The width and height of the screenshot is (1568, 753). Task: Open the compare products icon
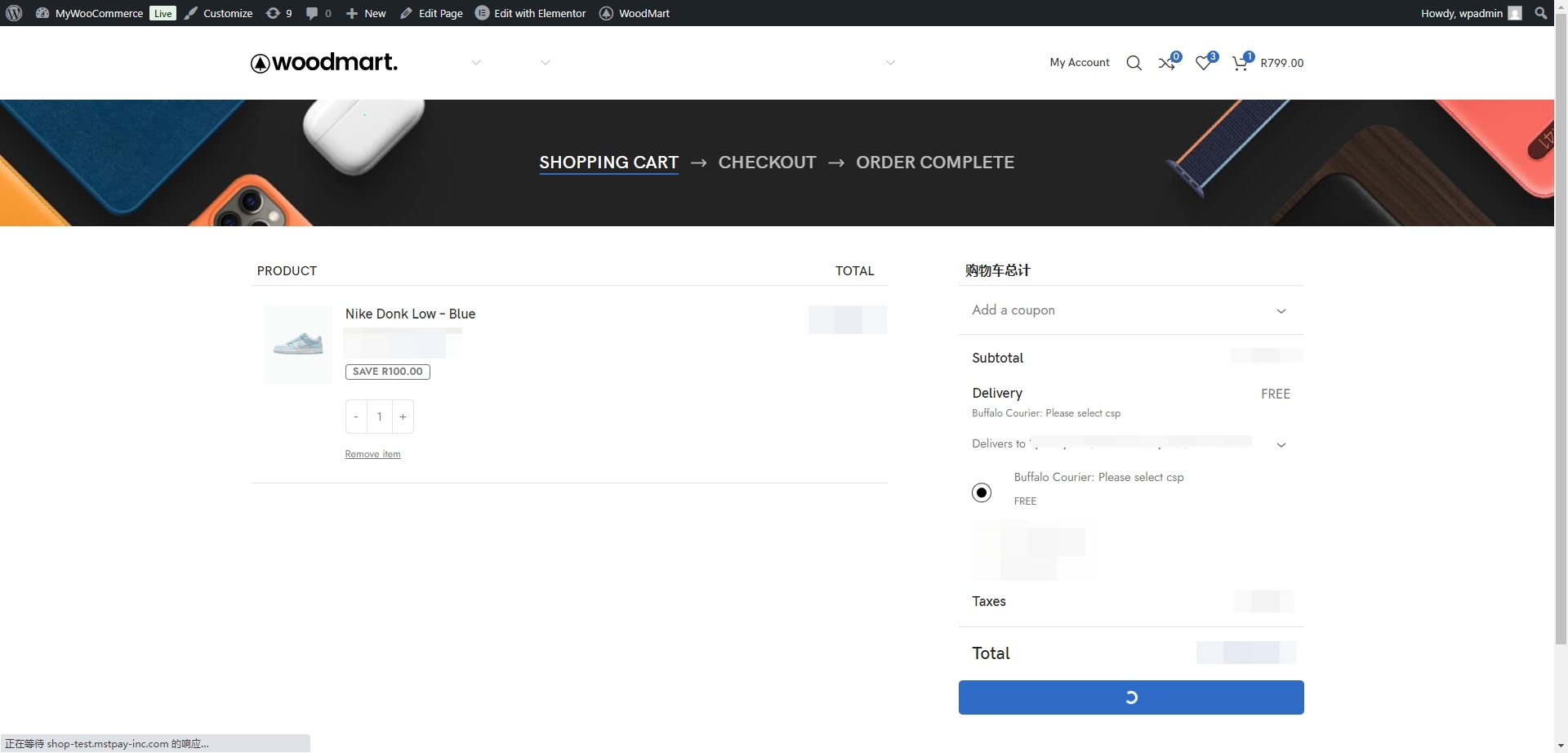(x=1169, y=62)
